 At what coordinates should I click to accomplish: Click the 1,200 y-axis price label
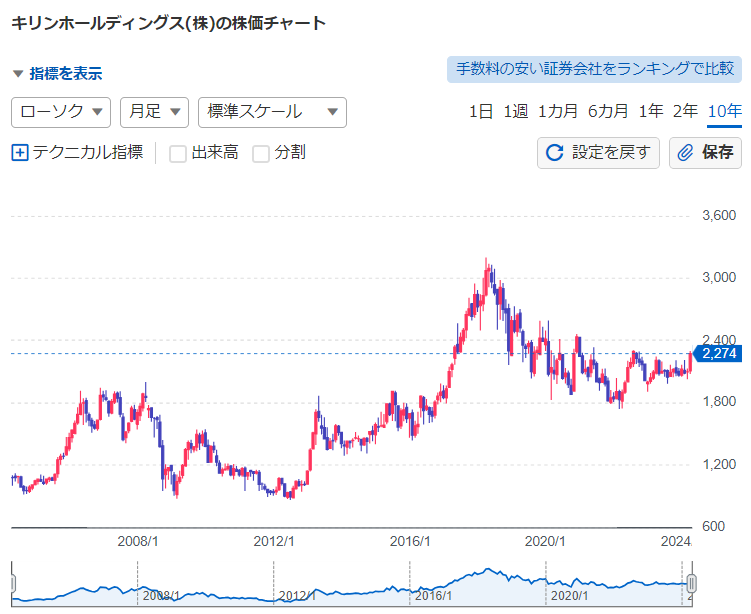click(719, 464)
